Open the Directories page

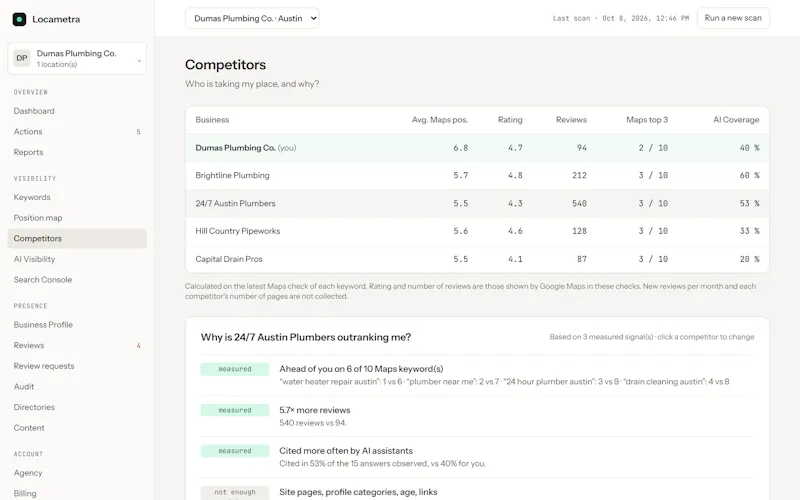click(x=34, y=407)
